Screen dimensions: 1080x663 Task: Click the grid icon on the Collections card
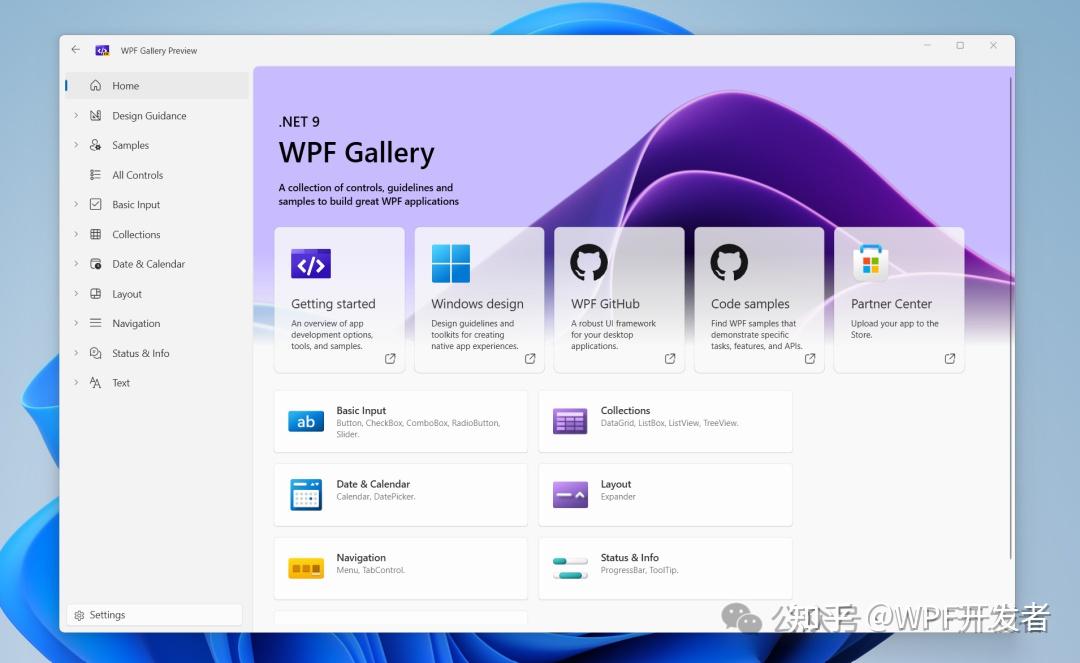click(569, 421)
